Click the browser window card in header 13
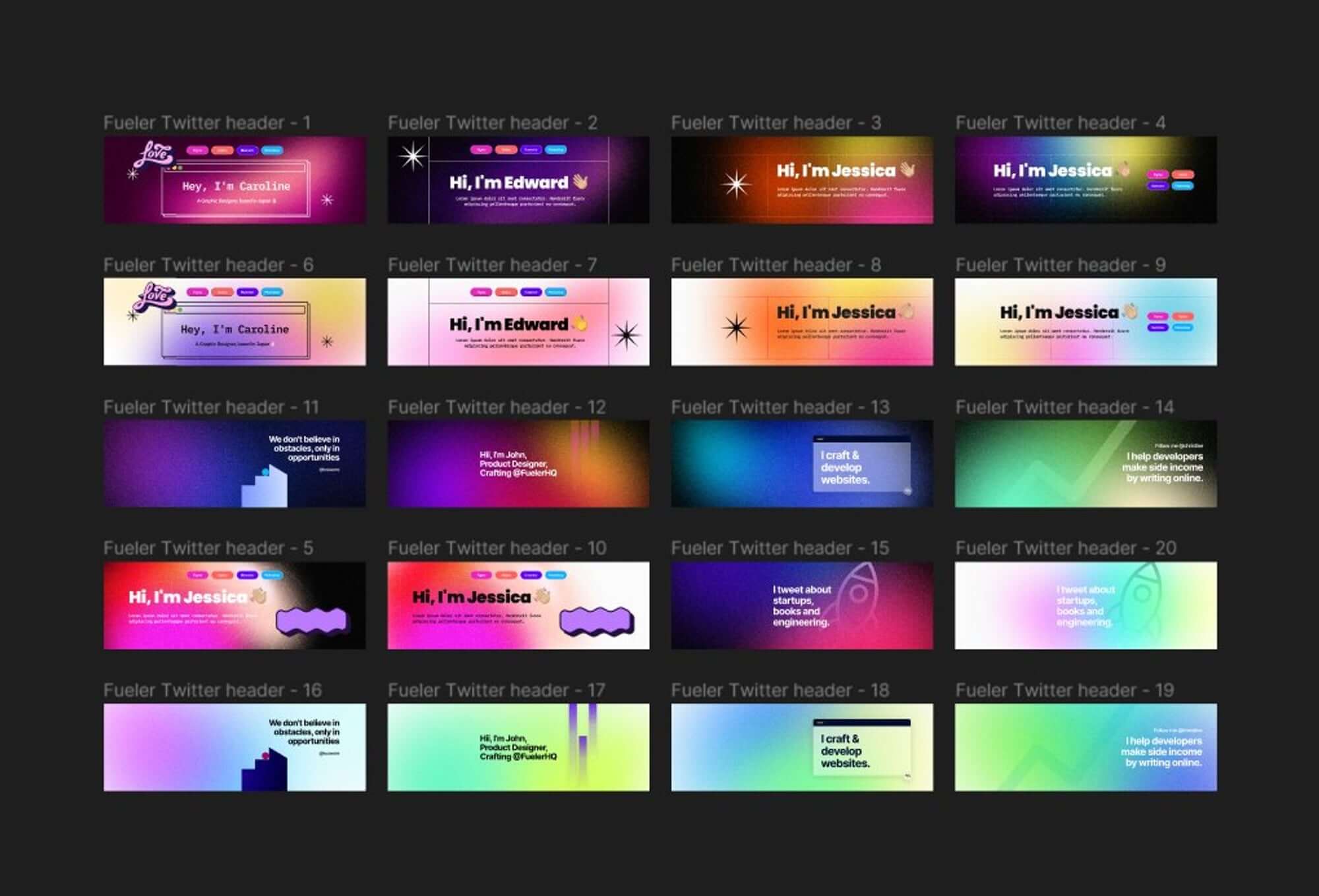The height and width of the screenshot is (896, 1319). (x=861, y=464)
